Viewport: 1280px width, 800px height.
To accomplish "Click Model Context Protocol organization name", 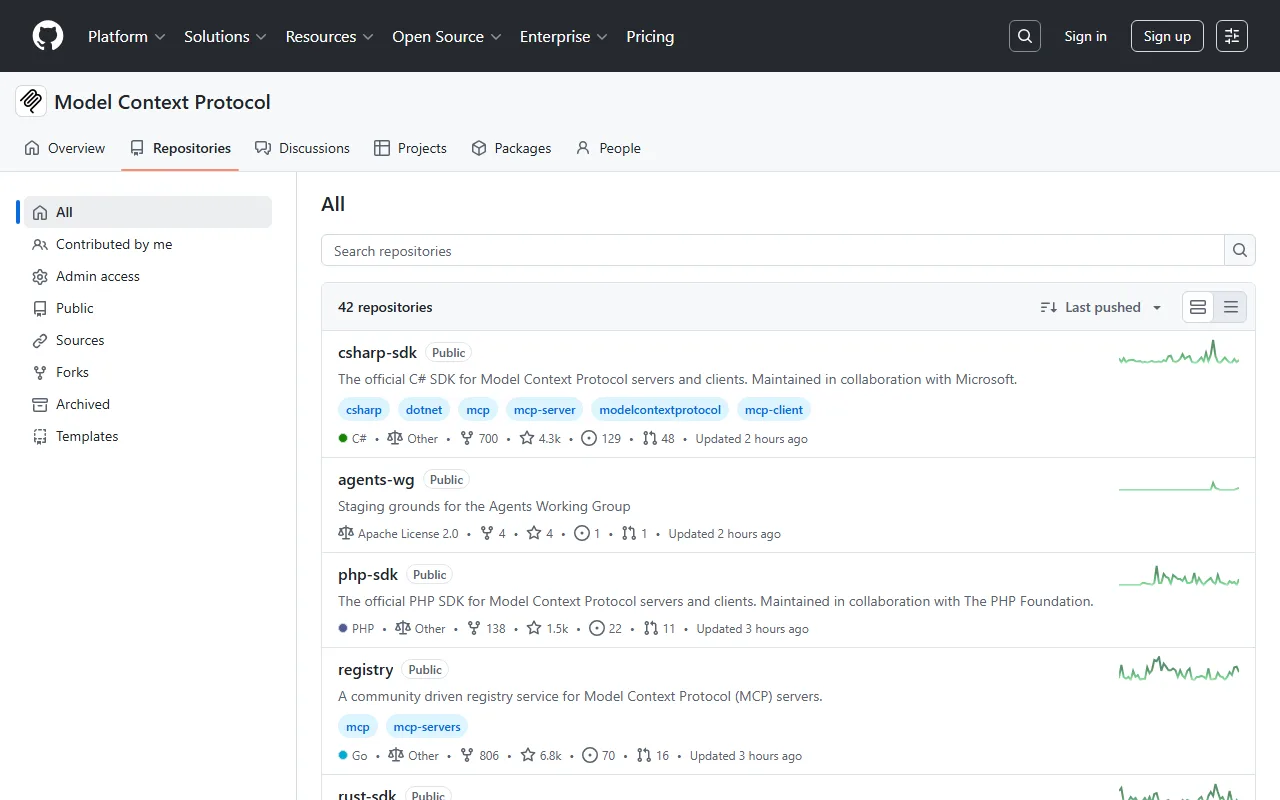I will (162, 101).
